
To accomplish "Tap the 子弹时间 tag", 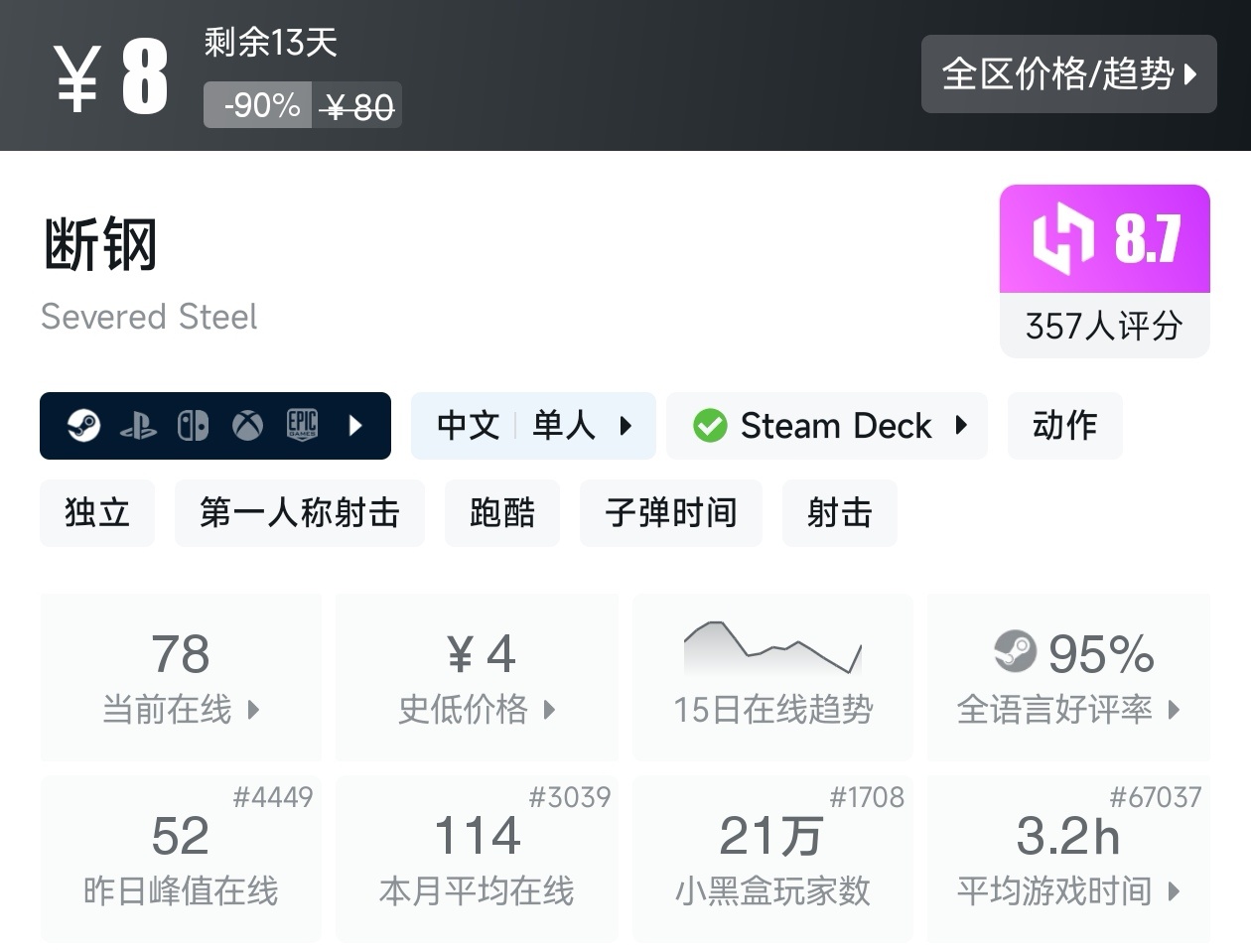I will pyautogui.click(x=670, y=513).
